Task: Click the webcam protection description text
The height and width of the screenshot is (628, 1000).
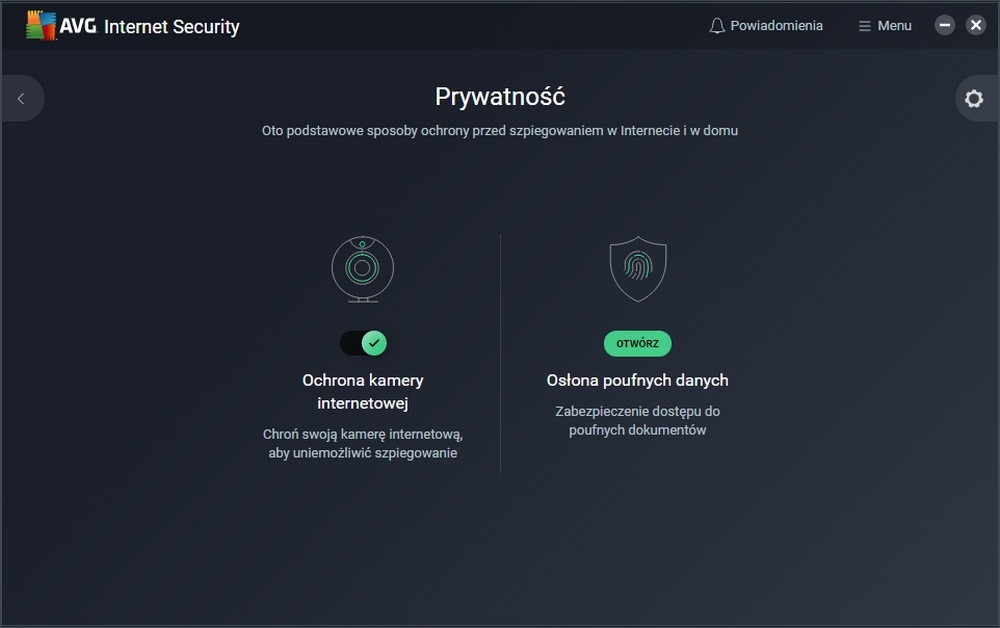Action: point(362,443)
